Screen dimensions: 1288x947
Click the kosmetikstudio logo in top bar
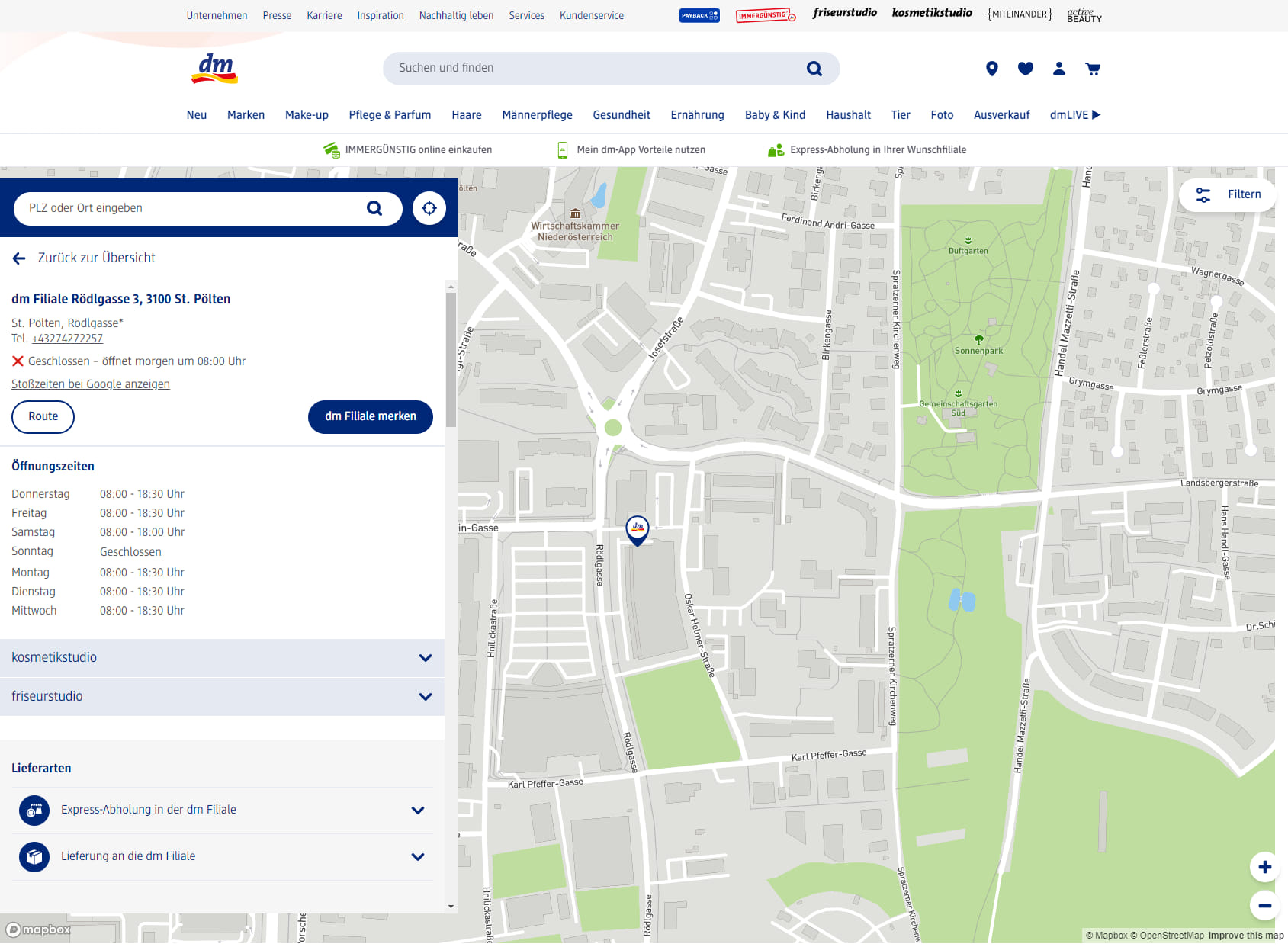[932, 13]
